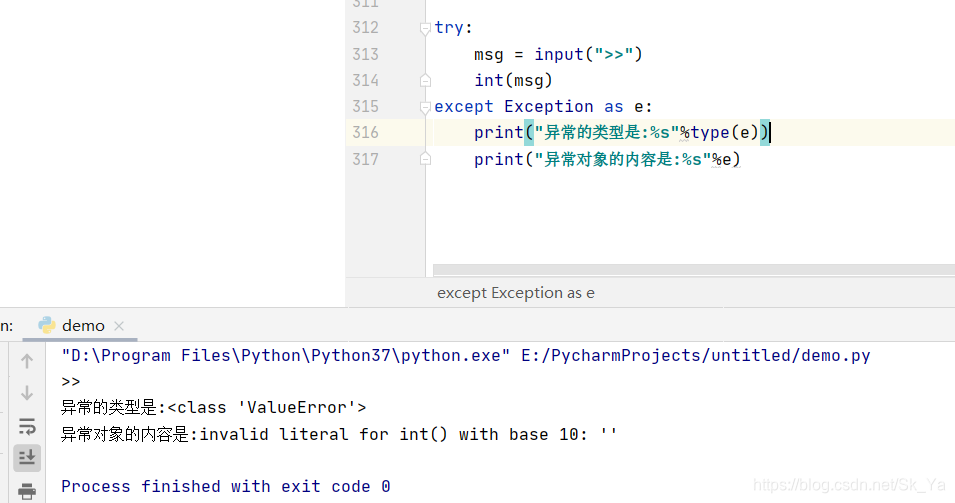Click the 'try:' keyword on line 312

click(454, 27)
